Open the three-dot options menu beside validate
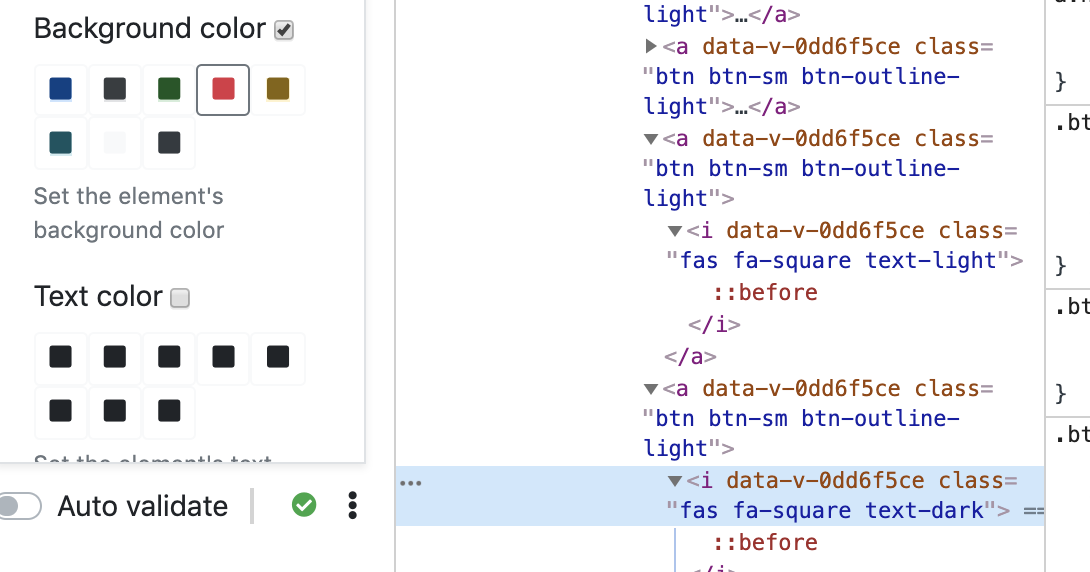 pos(352,505)
